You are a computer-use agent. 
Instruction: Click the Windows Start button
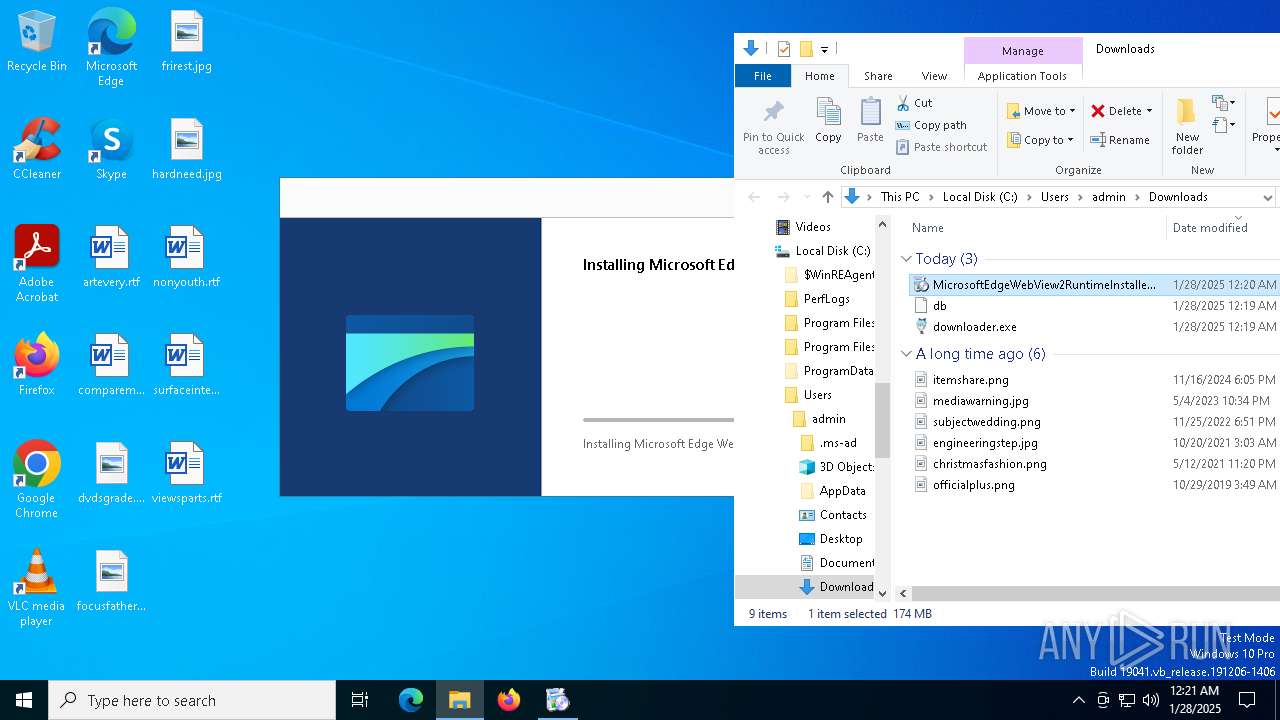(x=24, y=700)
